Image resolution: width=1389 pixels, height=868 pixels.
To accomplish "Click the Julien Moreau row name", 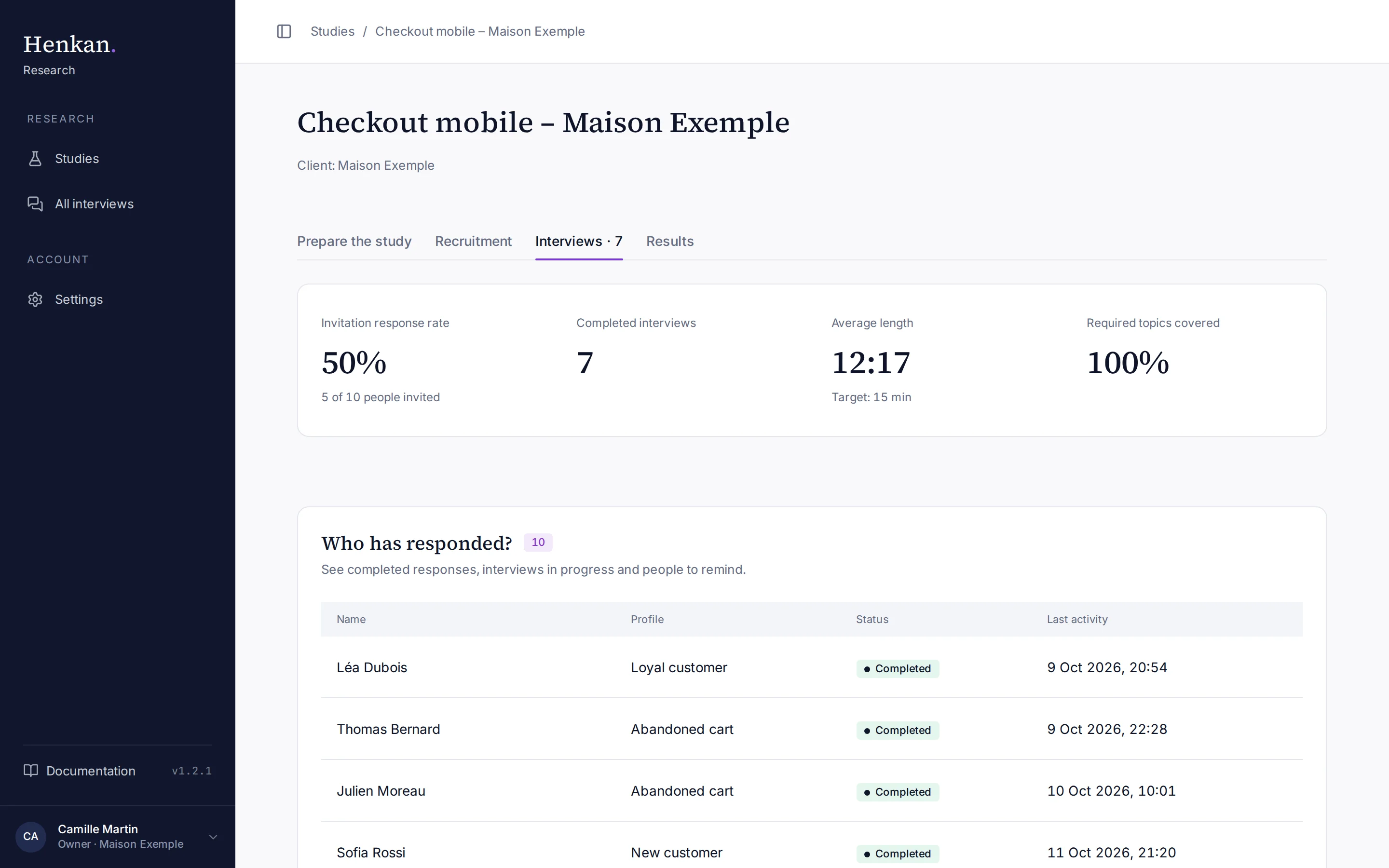I will point(381,791).
